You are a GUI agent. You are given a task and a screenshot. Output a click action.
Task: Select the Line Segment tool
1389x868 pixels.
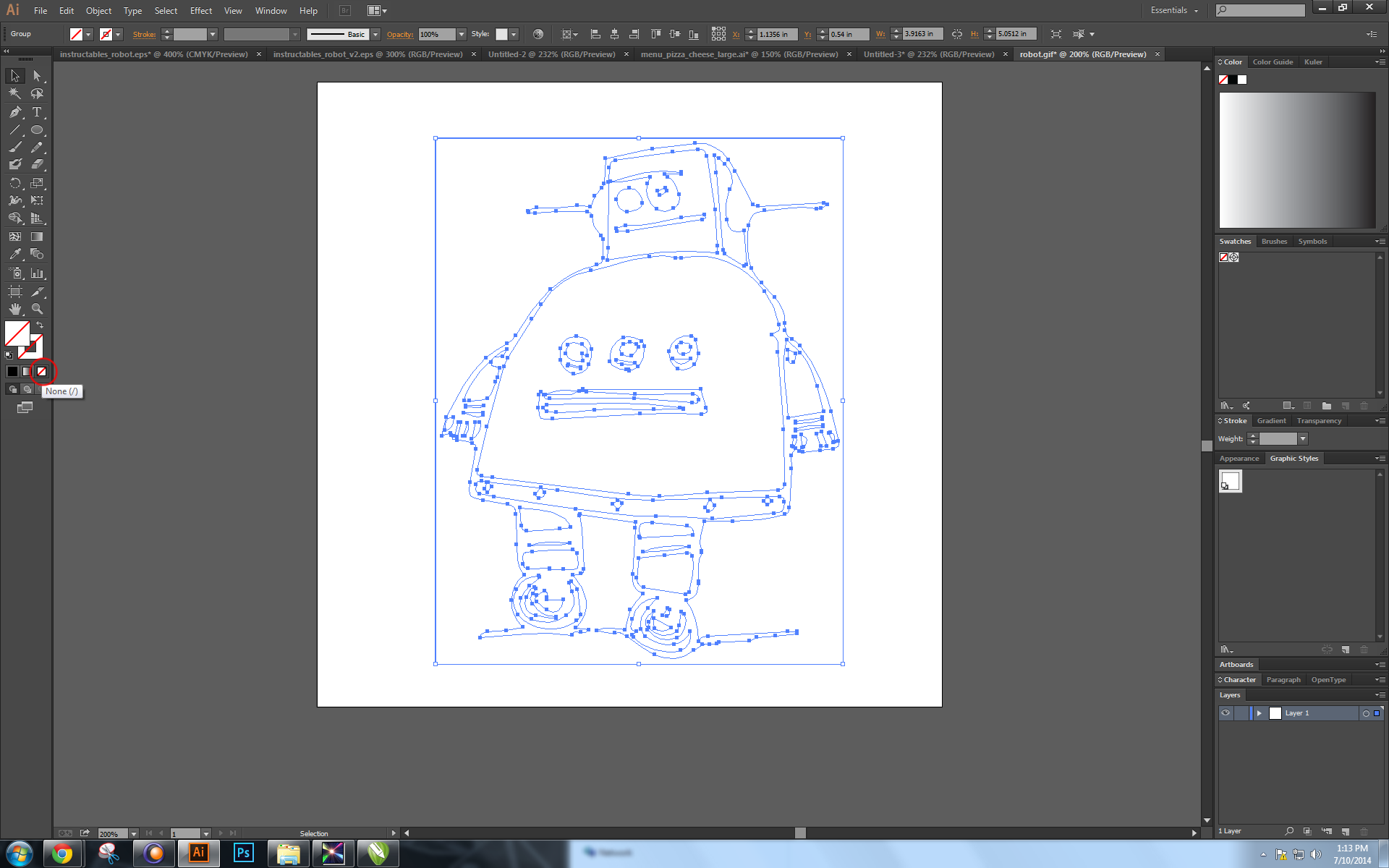[15, 130]
